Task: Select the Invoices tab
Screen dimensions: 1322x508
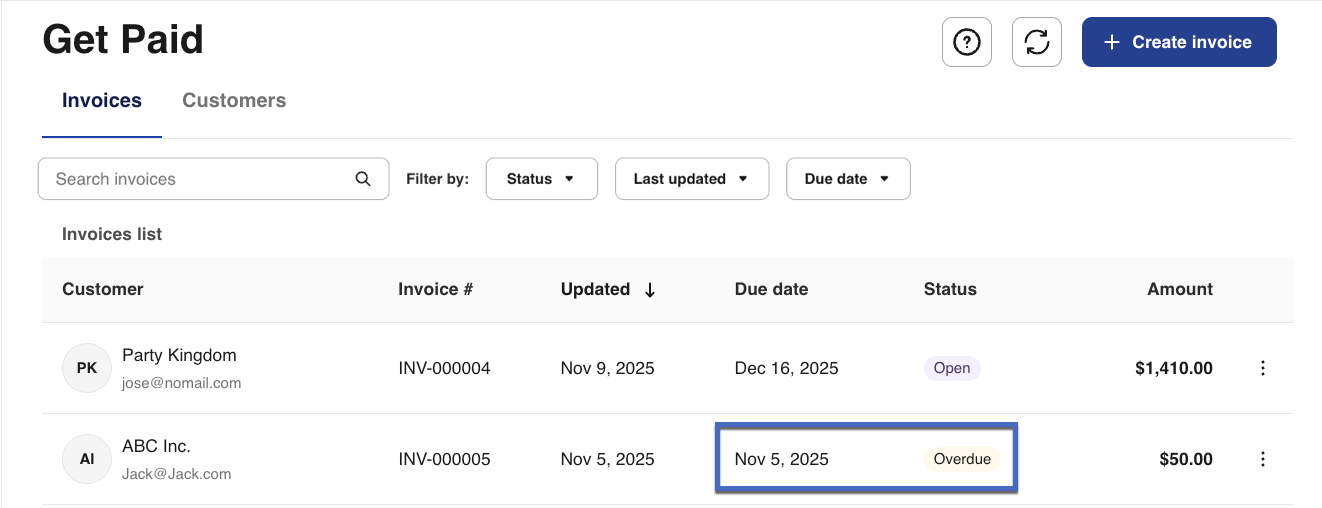Action: click(102, 100)
